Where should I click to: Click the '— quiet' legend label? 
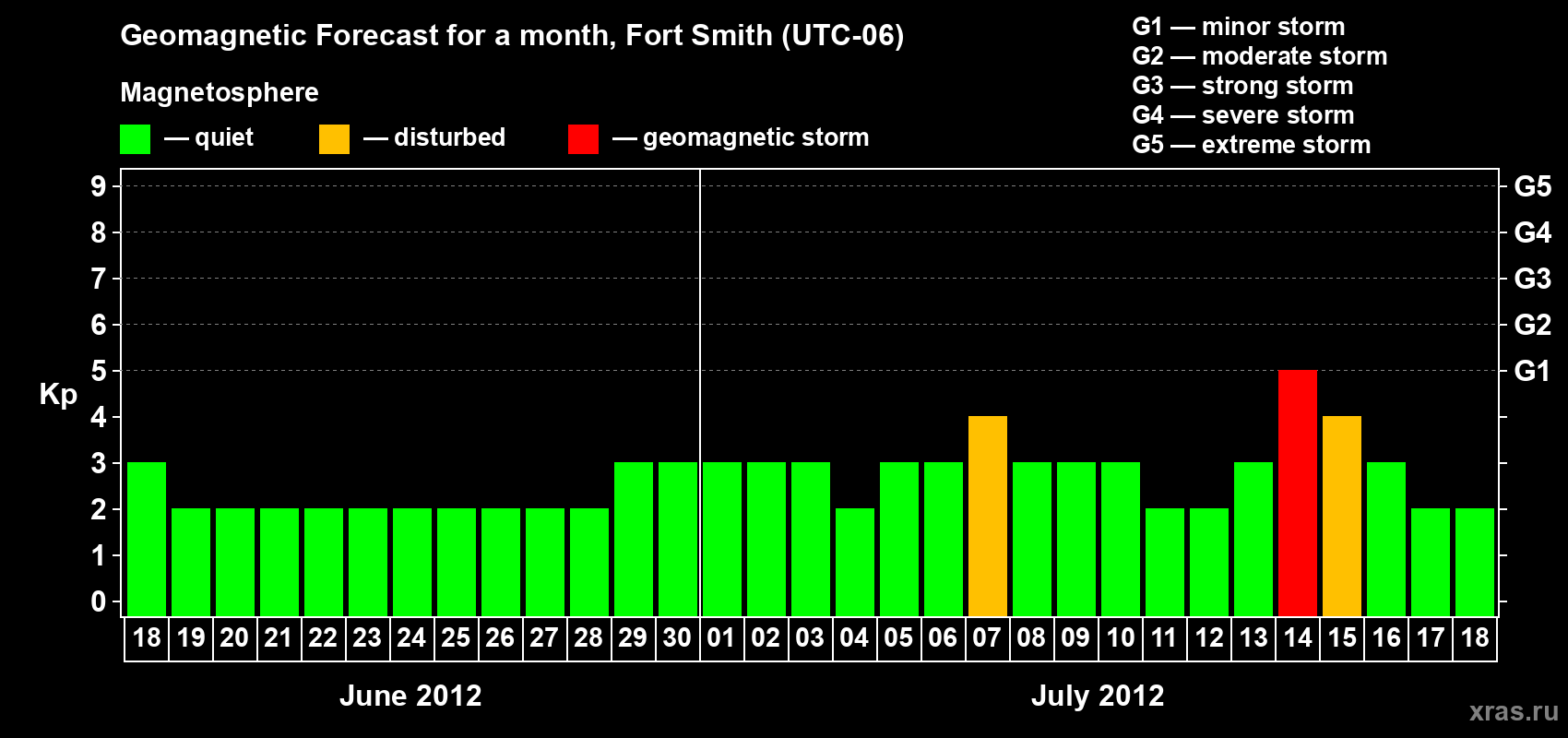(208, 137)
